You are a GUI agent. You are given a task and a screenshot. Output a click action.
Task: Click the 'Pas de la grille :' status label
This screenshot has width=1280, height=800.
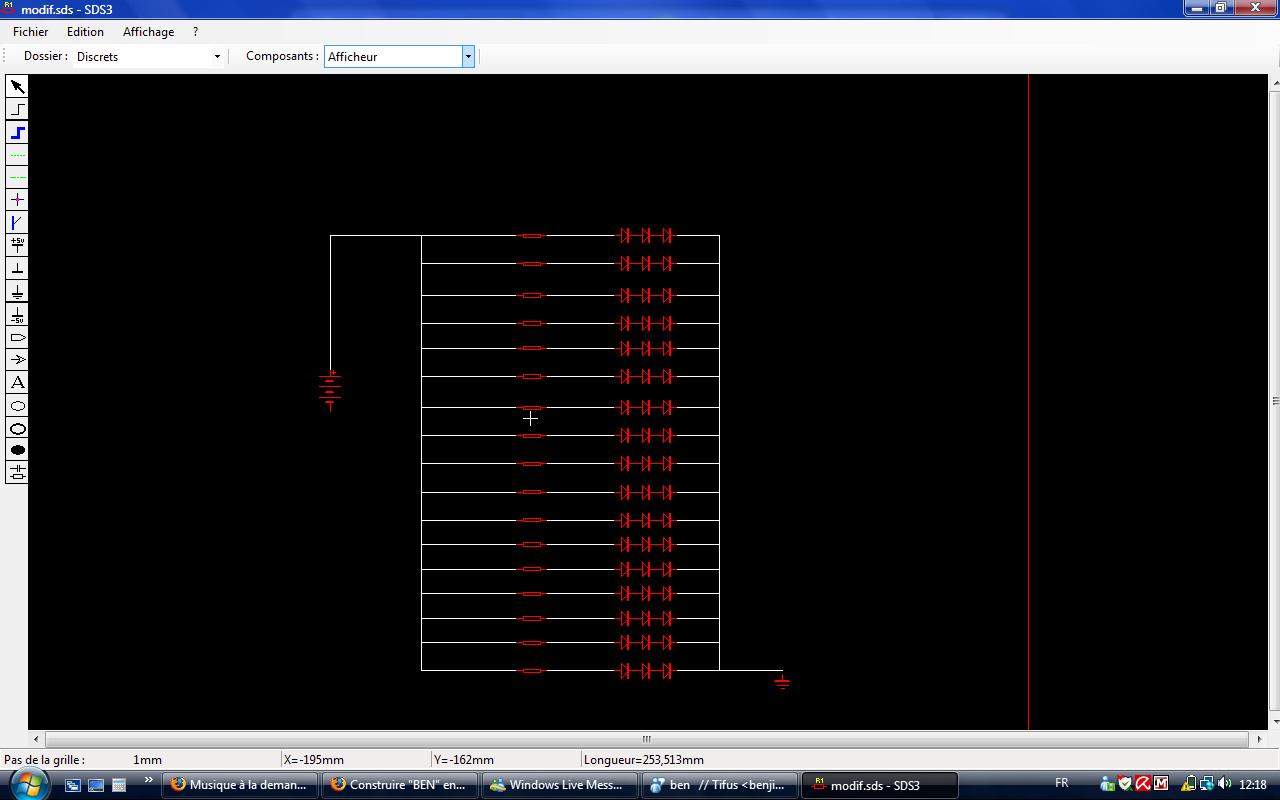click(45, 760)
